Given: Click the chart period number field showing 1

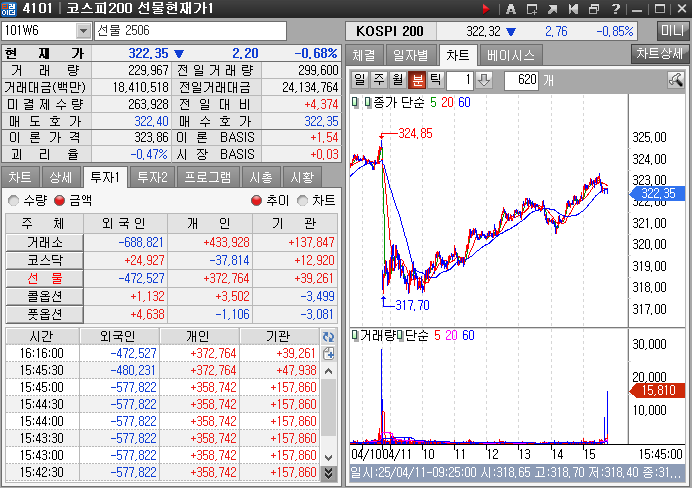Looking at the screenshot, I should click(461, 80).
